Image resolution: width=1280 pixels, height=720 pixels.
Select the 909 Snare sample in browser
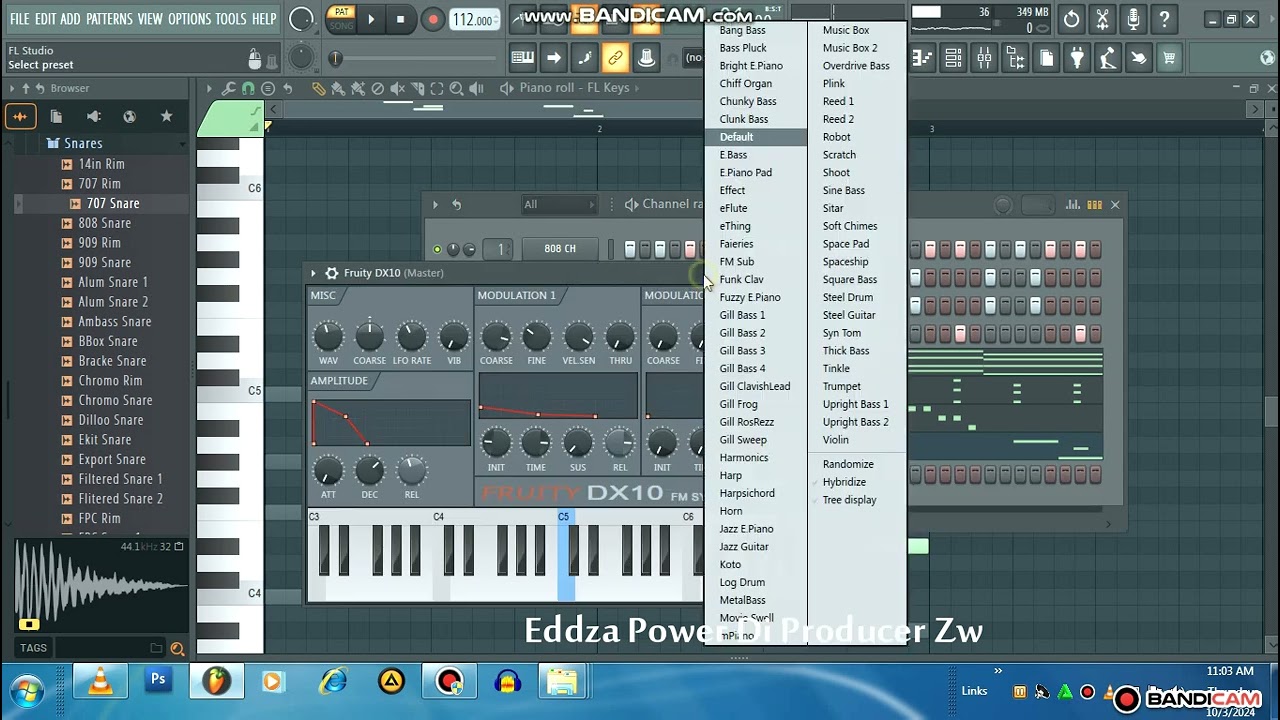(x=104, y=262)
